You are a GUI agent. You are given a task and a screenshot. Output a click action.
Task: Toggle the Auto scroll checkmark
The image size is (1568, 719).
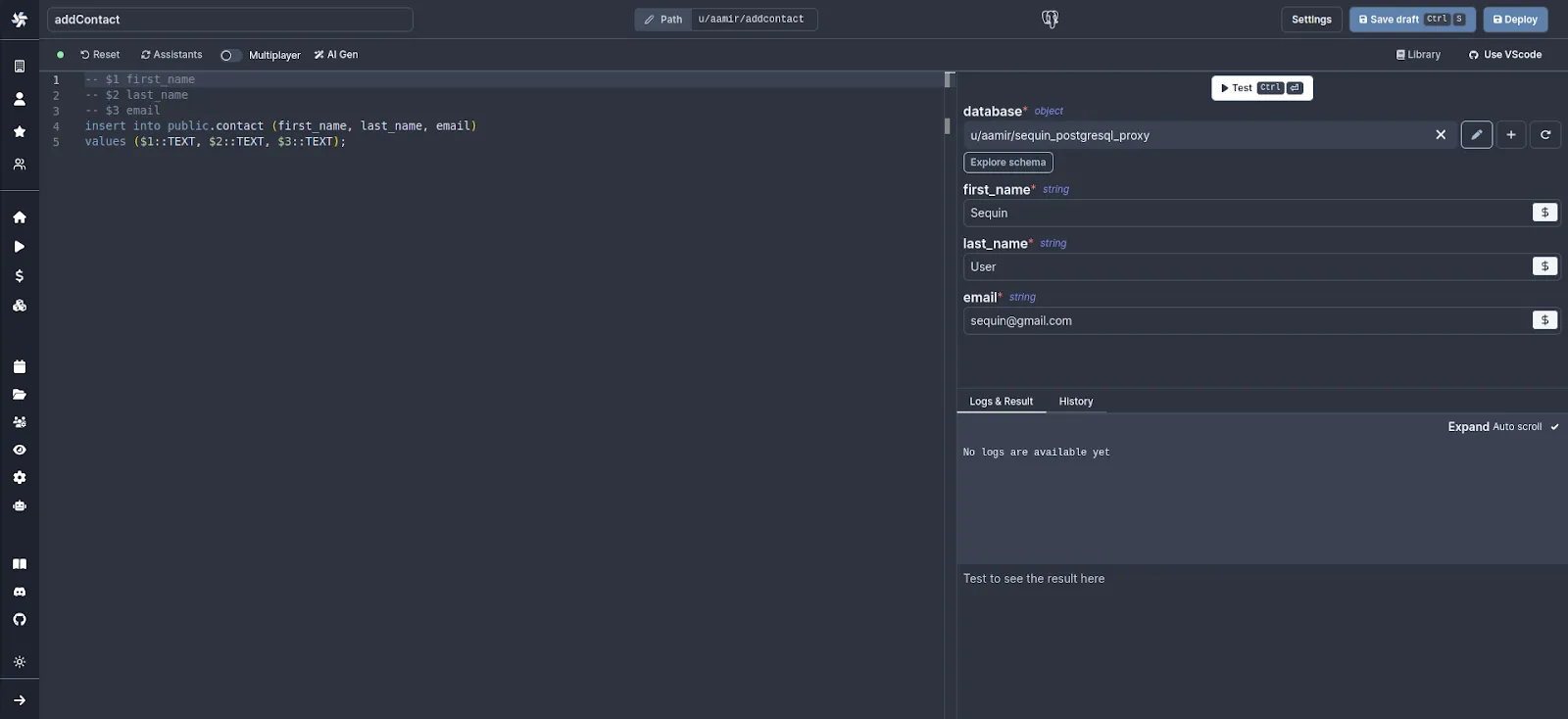click(x=1554, y=427)
